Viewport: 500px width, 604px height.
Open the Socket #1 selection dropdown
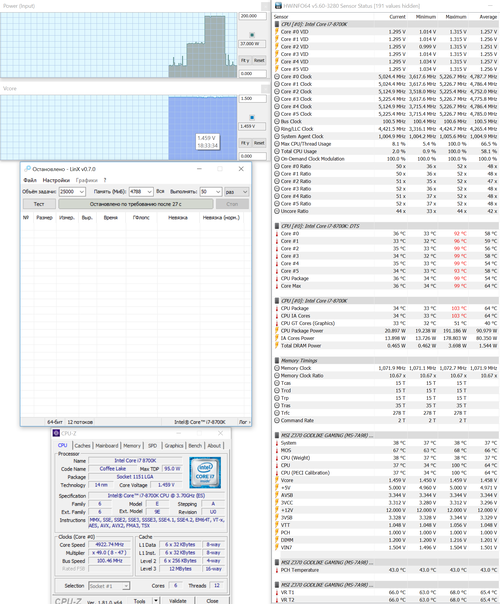click(126, 586)
